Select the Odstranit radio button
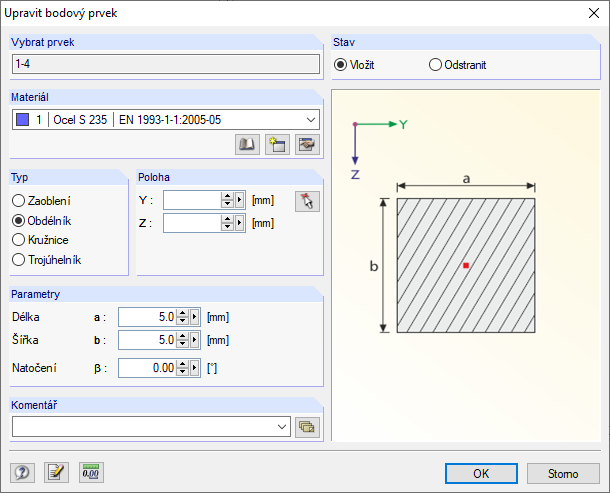 coord(435,65)
